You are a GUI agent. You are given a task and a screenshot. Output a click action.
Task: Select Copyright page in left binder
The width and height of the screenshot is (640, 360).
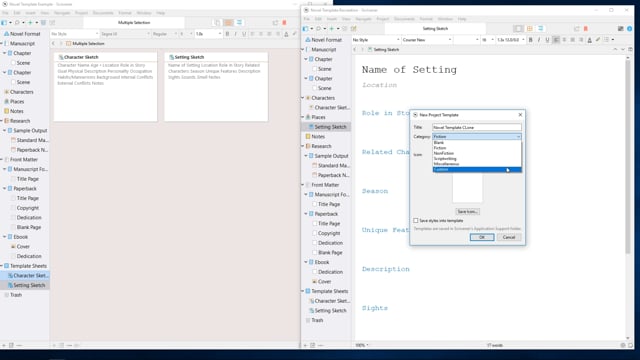point(28,208)
